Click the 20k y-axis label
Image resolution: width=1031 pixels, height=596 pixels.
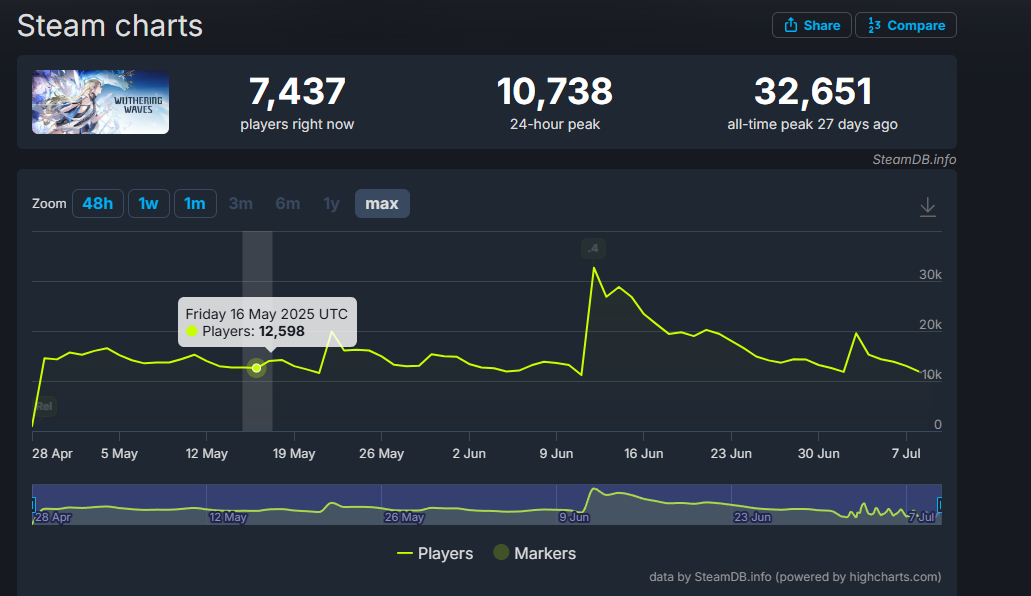930,324
